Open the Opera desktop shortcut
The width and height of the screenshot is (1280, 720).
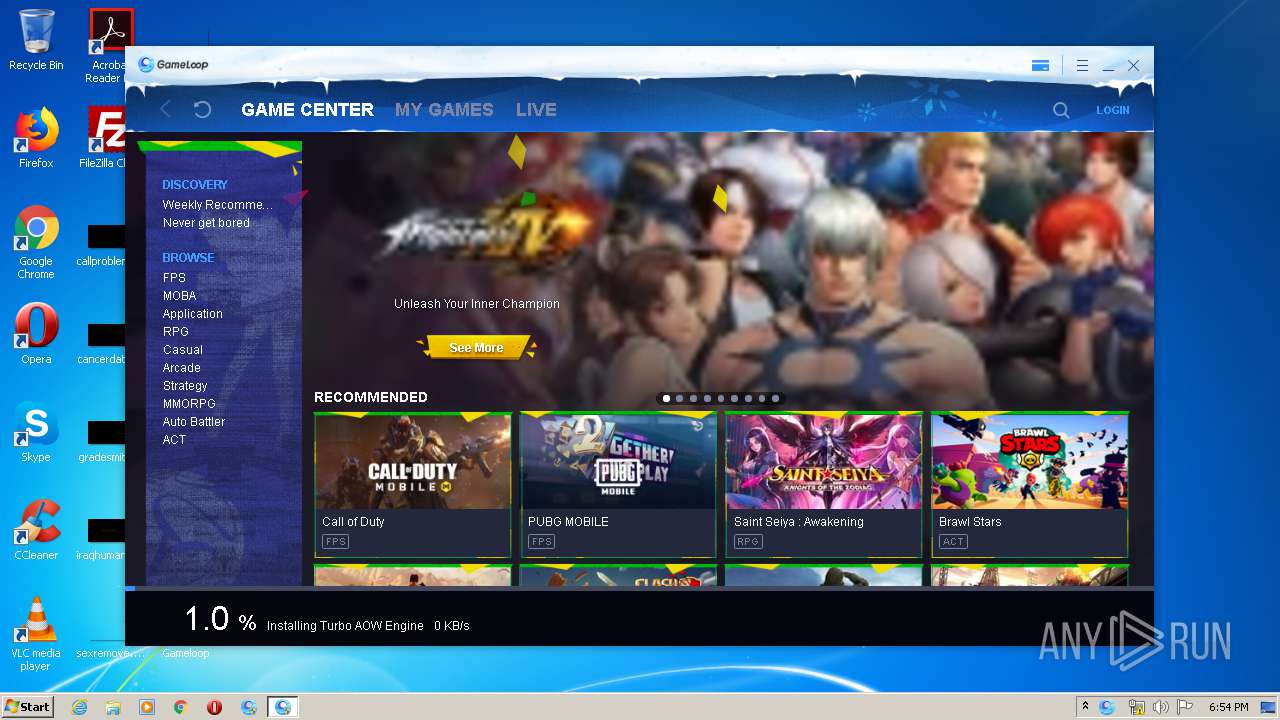point(36,334)
